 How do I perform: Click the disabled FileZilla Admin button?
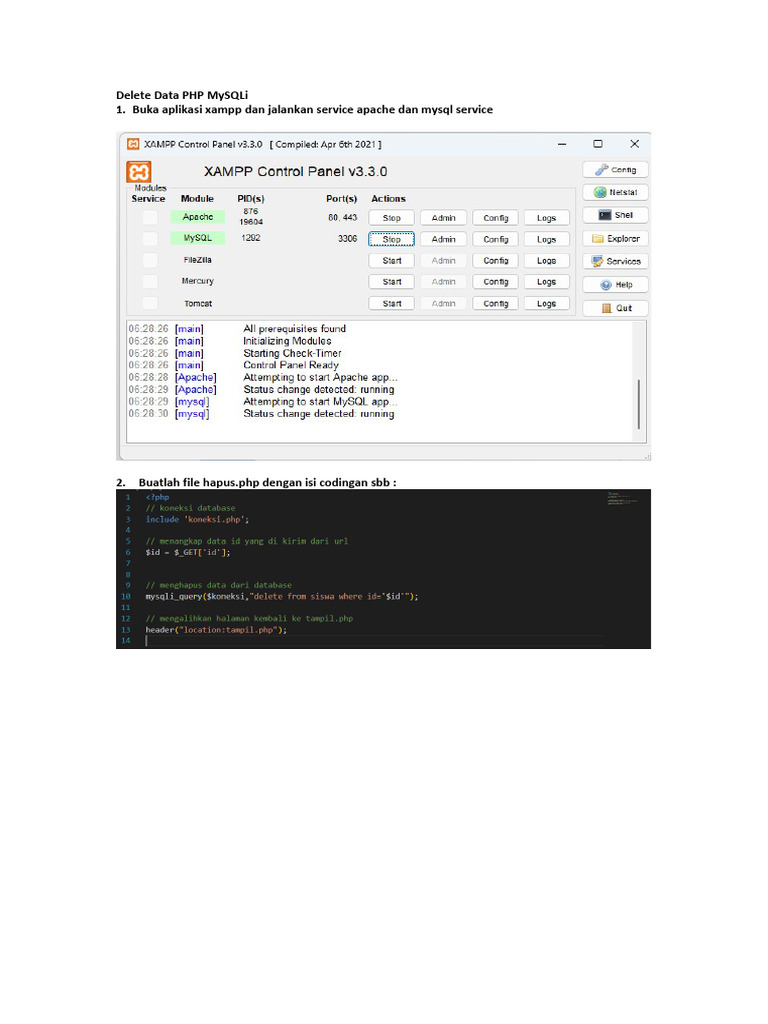(x=443, y=261)
